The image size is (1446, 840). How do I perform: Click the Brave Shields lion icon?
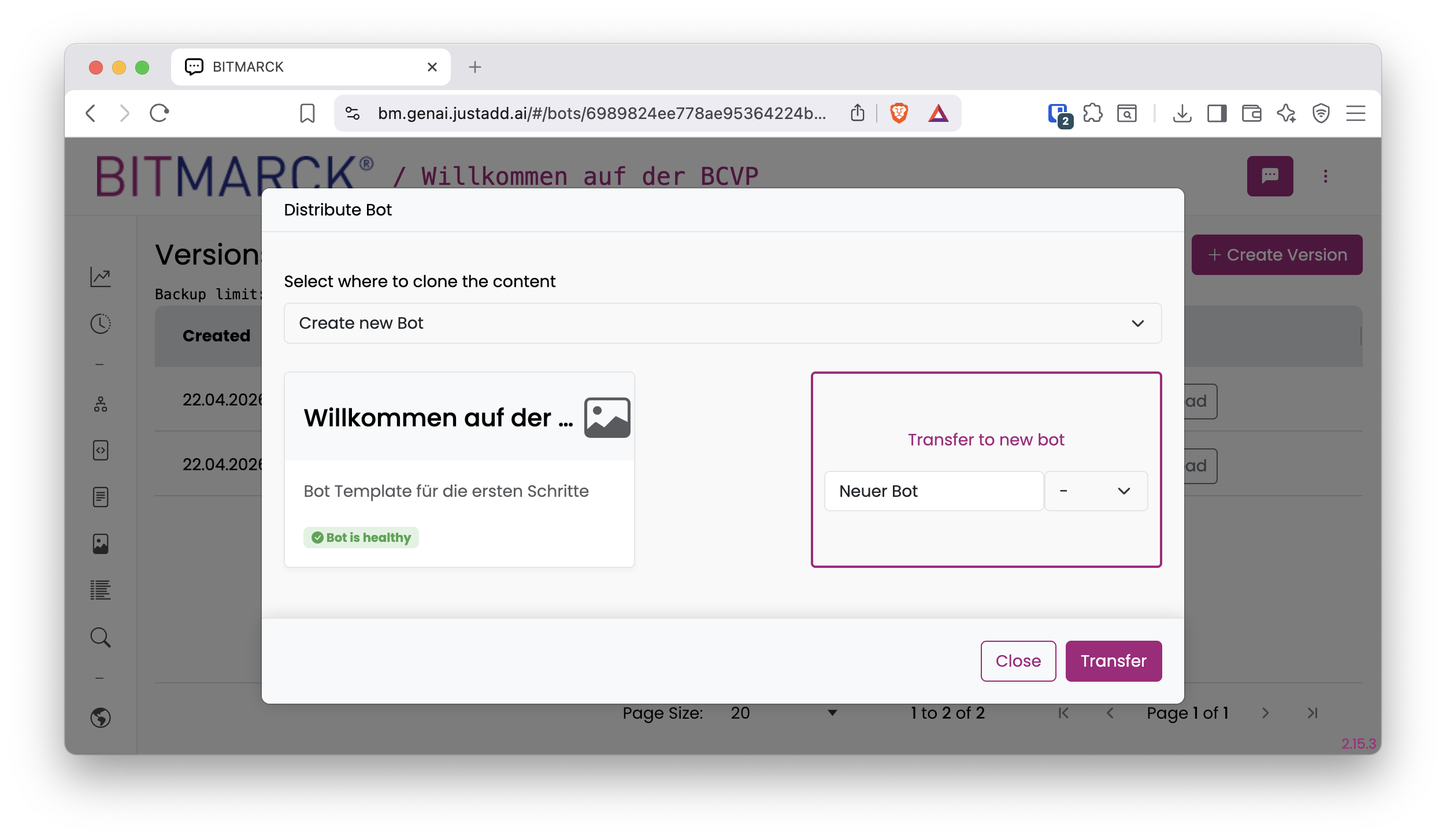[x=899, y=113]
